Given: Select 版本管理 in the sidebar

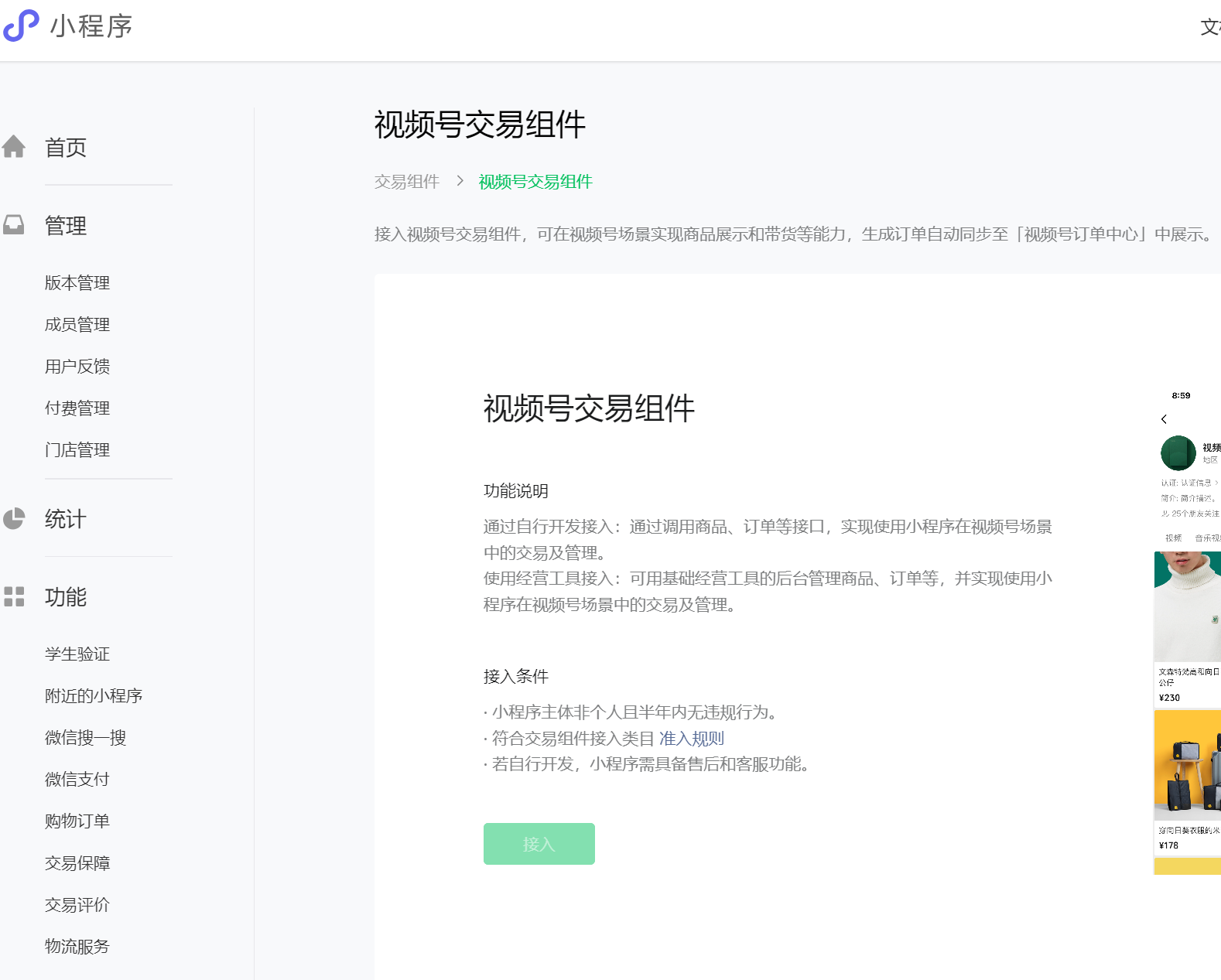Looking at the screenshot, I should coord(77,283).
